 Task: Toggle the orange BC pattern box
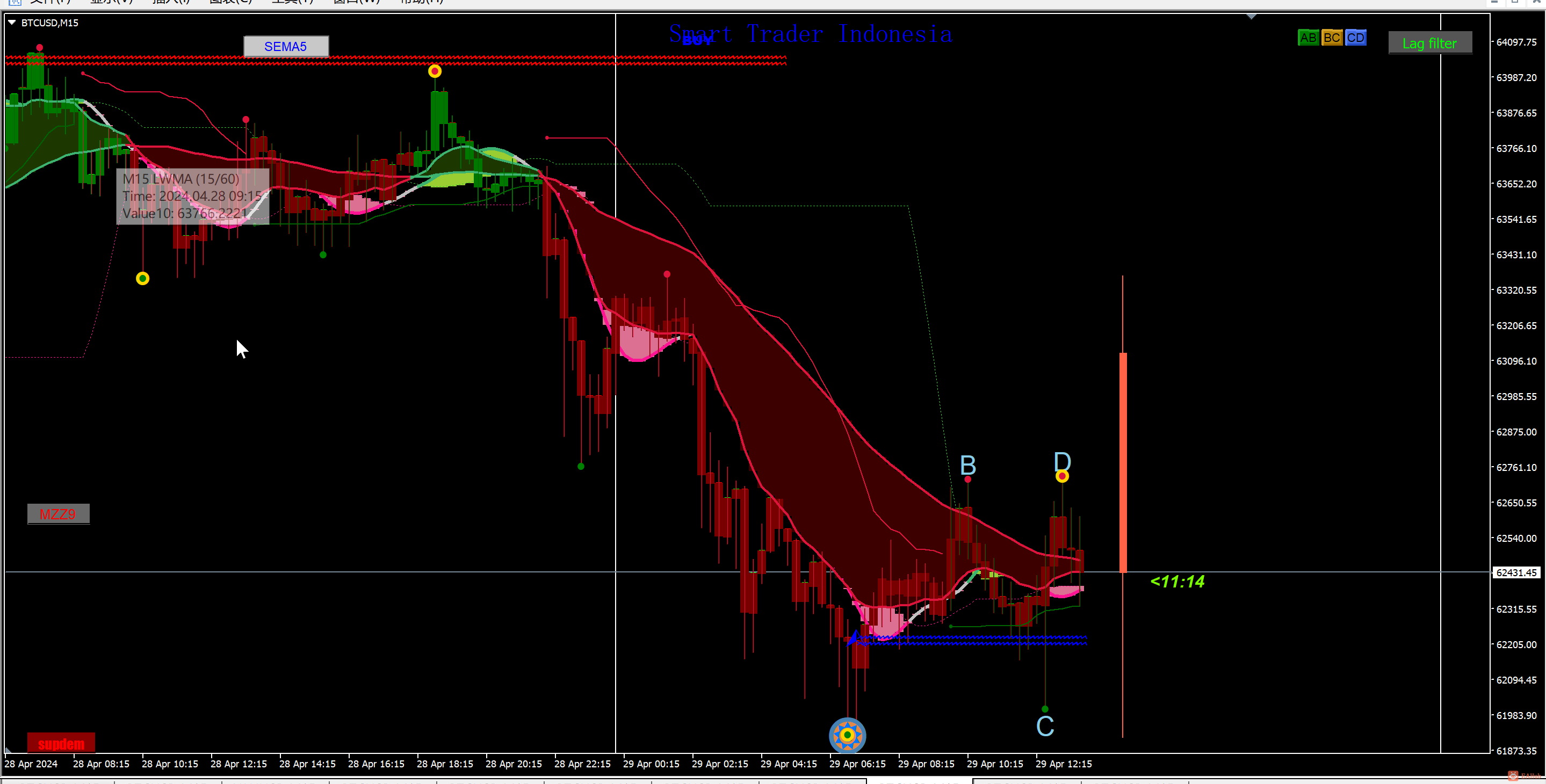1331,38
